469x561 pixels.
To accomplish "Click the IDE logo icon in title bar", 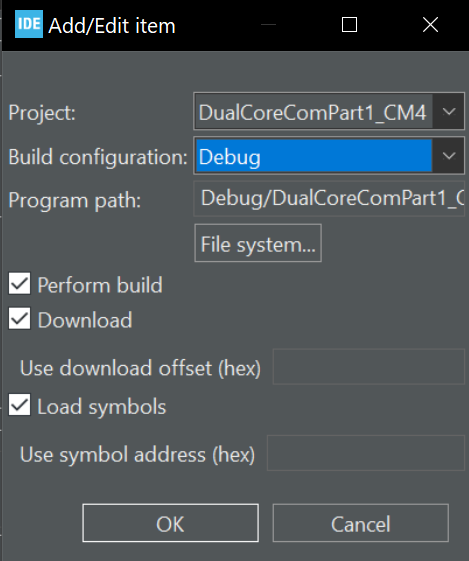I will click(x=29, y=24).
